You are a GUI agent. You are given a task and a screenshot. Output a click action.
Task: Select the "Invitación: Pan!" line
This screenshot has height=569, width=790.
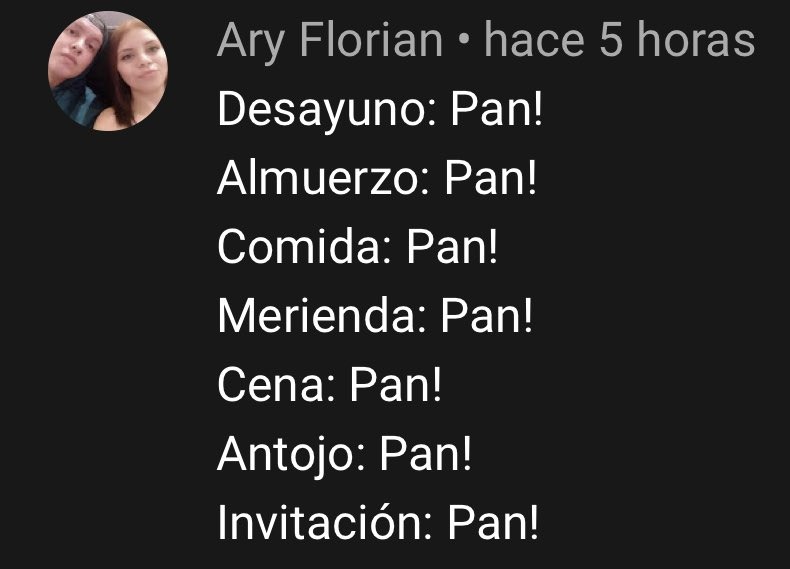click(378, 523)
